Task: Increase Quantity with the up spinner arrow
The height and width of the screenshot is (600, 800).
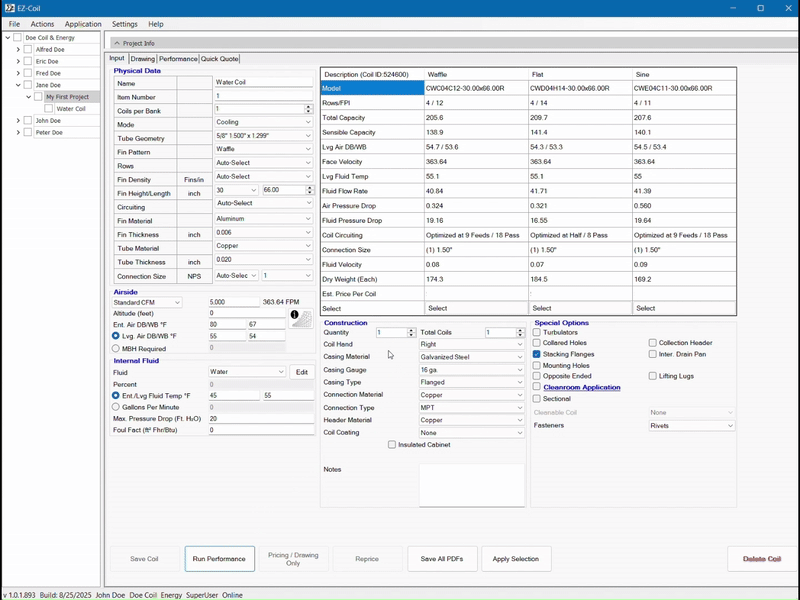Action: (x=410, y=329)
